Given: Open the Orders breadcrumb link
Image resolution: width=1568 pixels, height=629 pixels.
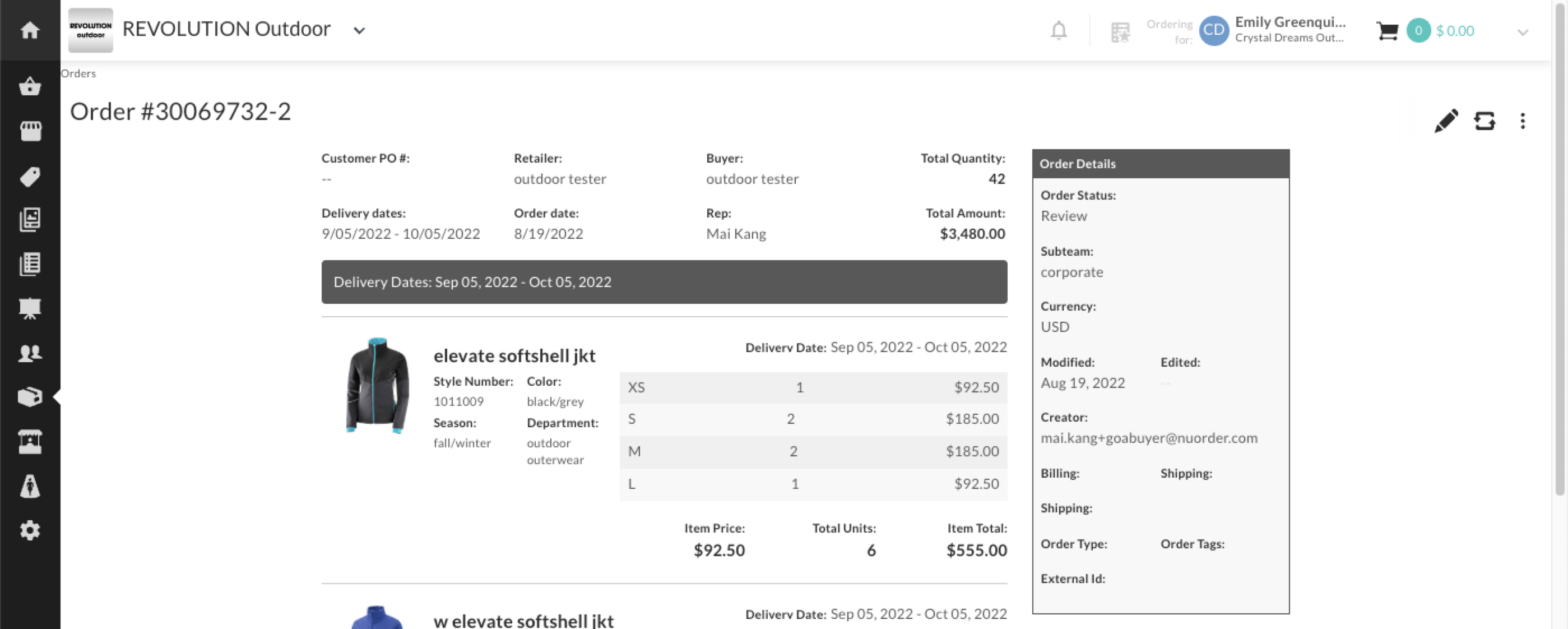Looking at the screenshot, I should [x=78, y=73].
